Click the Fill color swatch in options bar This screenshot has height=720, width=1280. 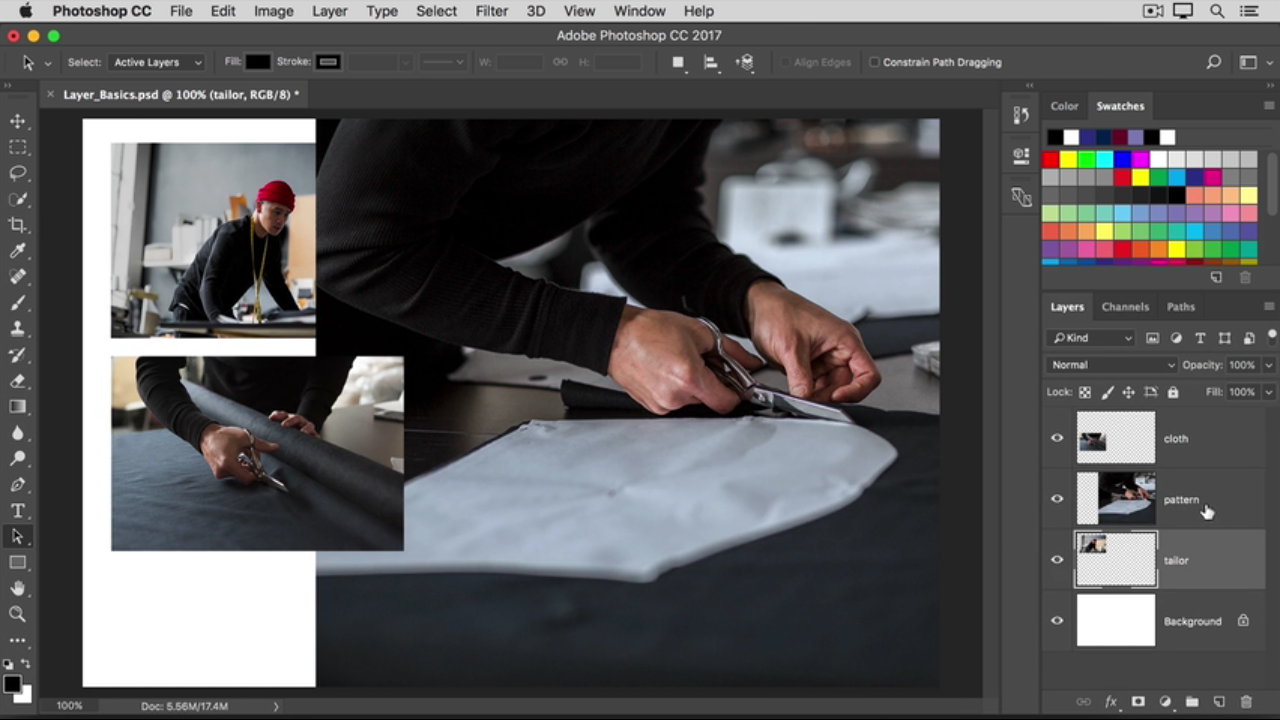[x=258, y=62]
